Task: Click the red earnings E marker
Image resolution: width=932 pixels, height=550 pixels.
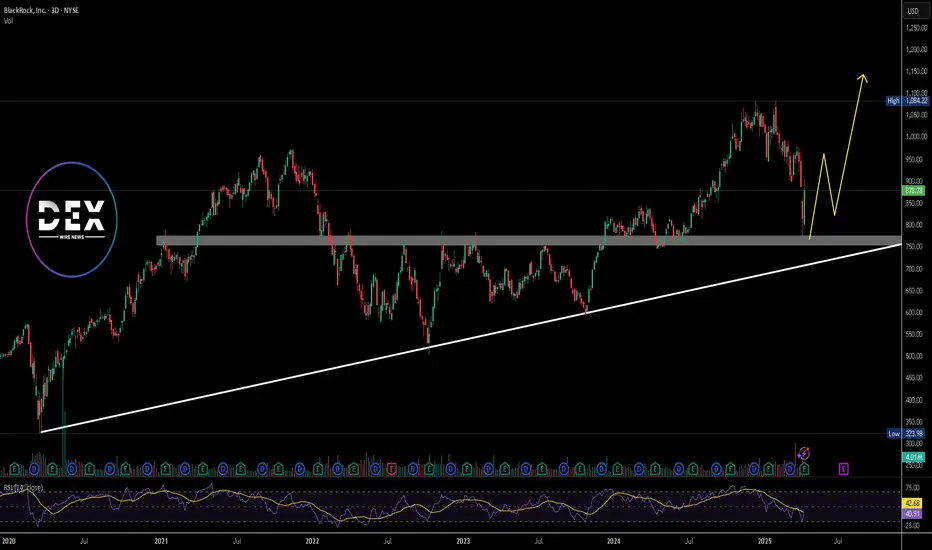Action: point(391,469)
